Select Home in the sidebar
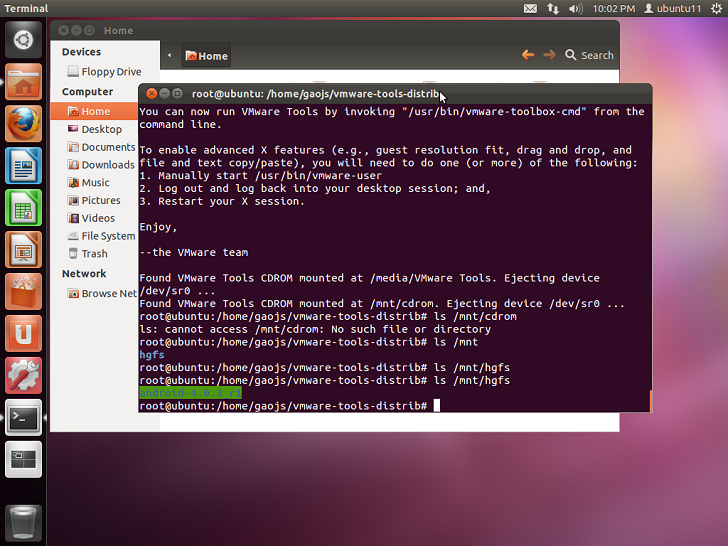The height and width of the screenshot is (546, 728). point(95,111)
